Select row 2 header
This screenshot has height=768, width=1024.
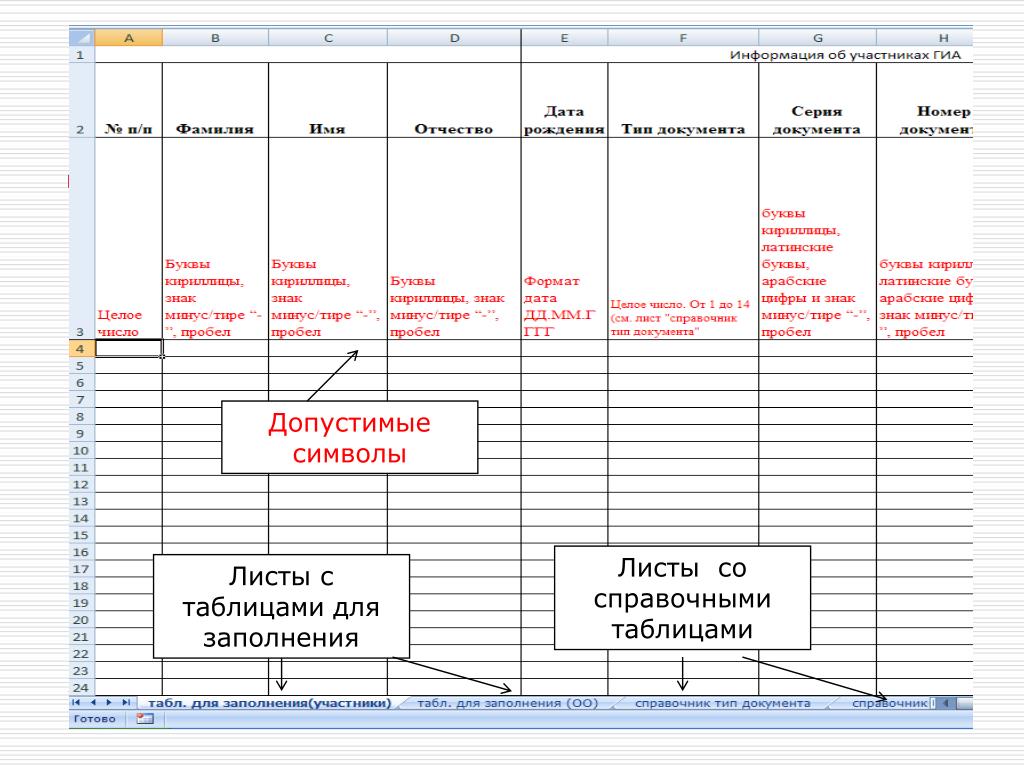point(82,100)
